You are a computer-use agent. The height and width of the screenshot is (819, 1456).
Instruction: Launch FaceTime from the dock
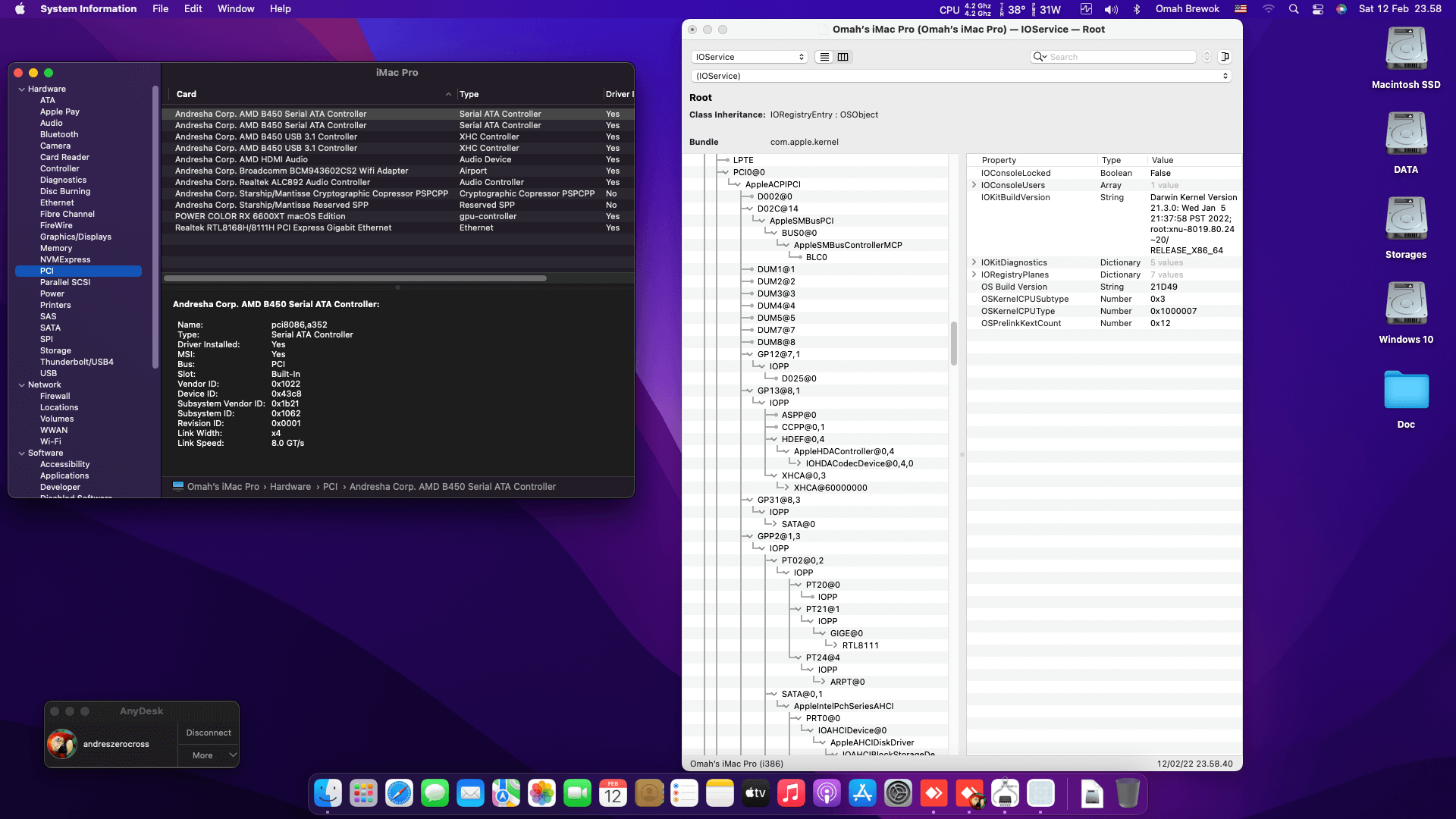tap(577, 794)
